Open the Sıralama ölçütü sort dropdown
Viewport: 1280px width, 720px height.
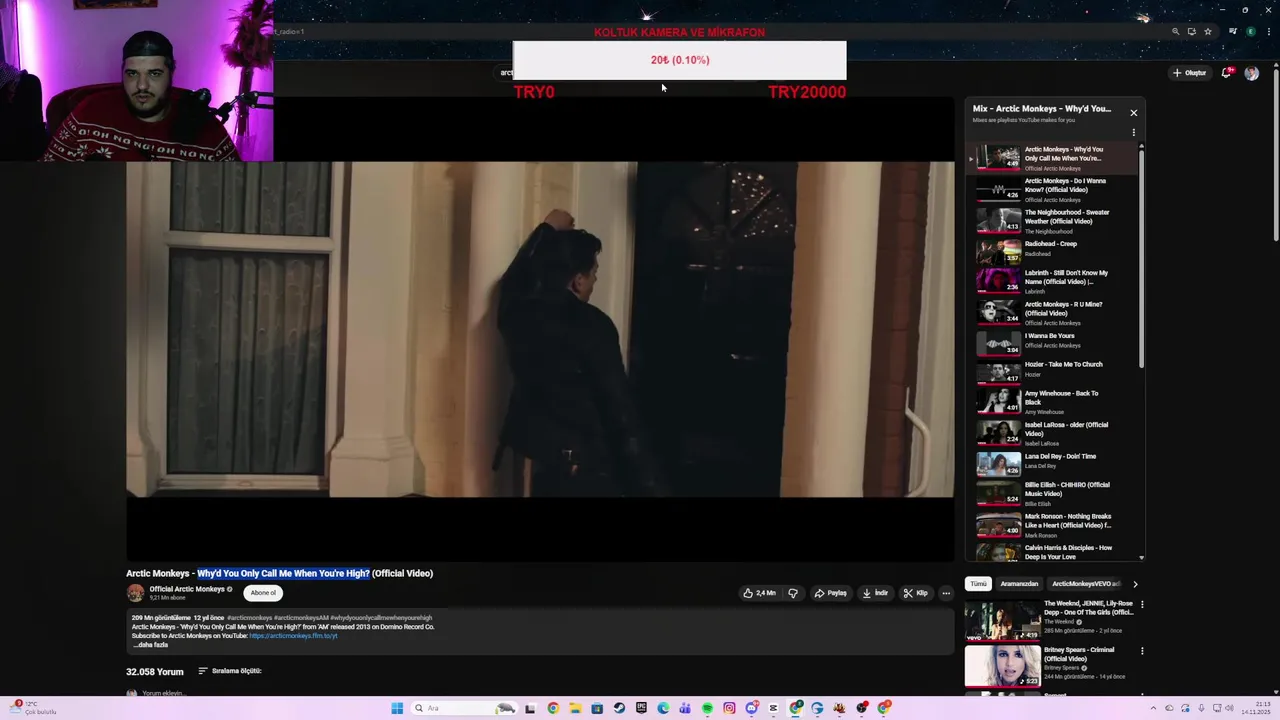(230, 671)
